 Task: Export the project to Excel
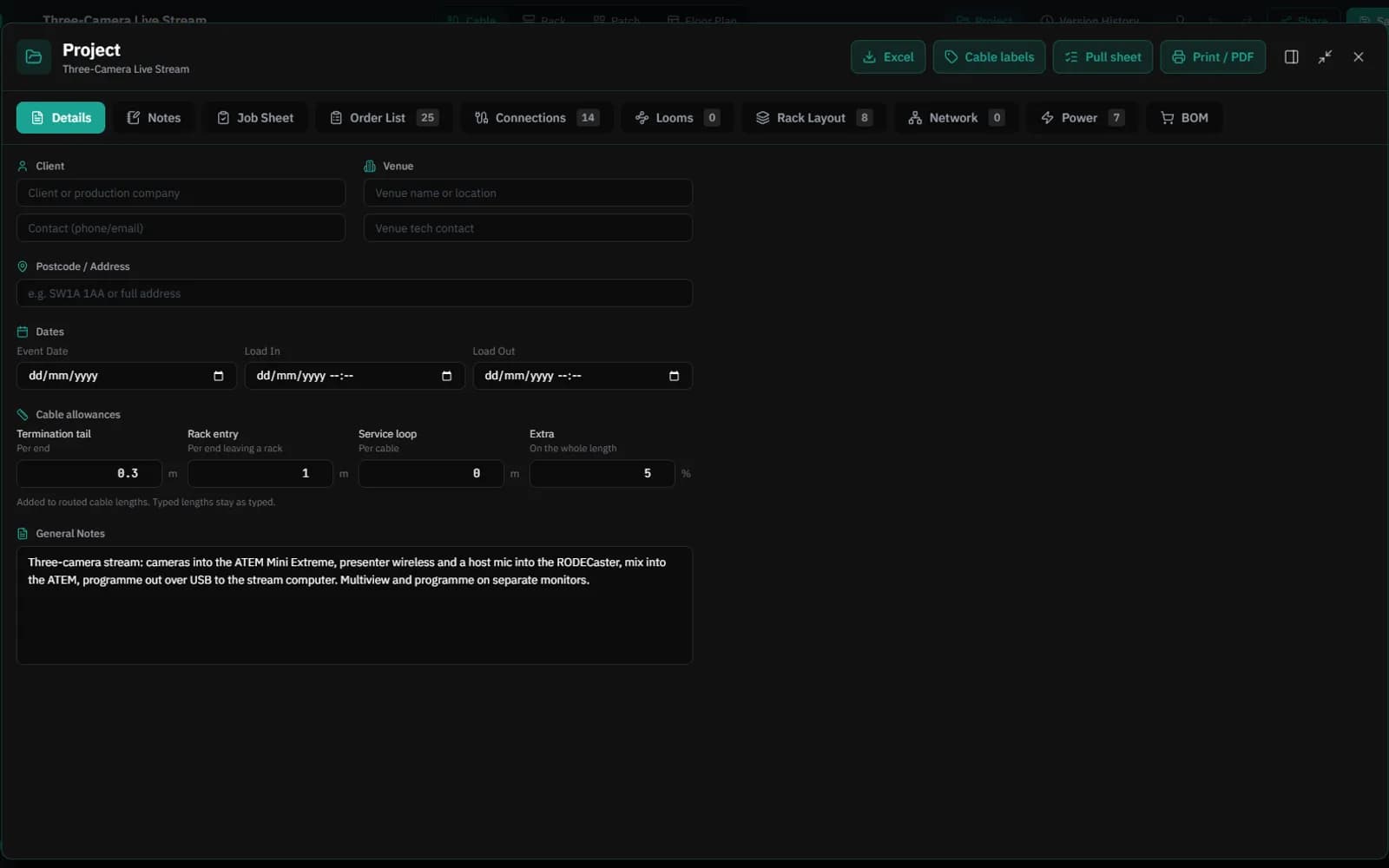[x=888, y=57]
